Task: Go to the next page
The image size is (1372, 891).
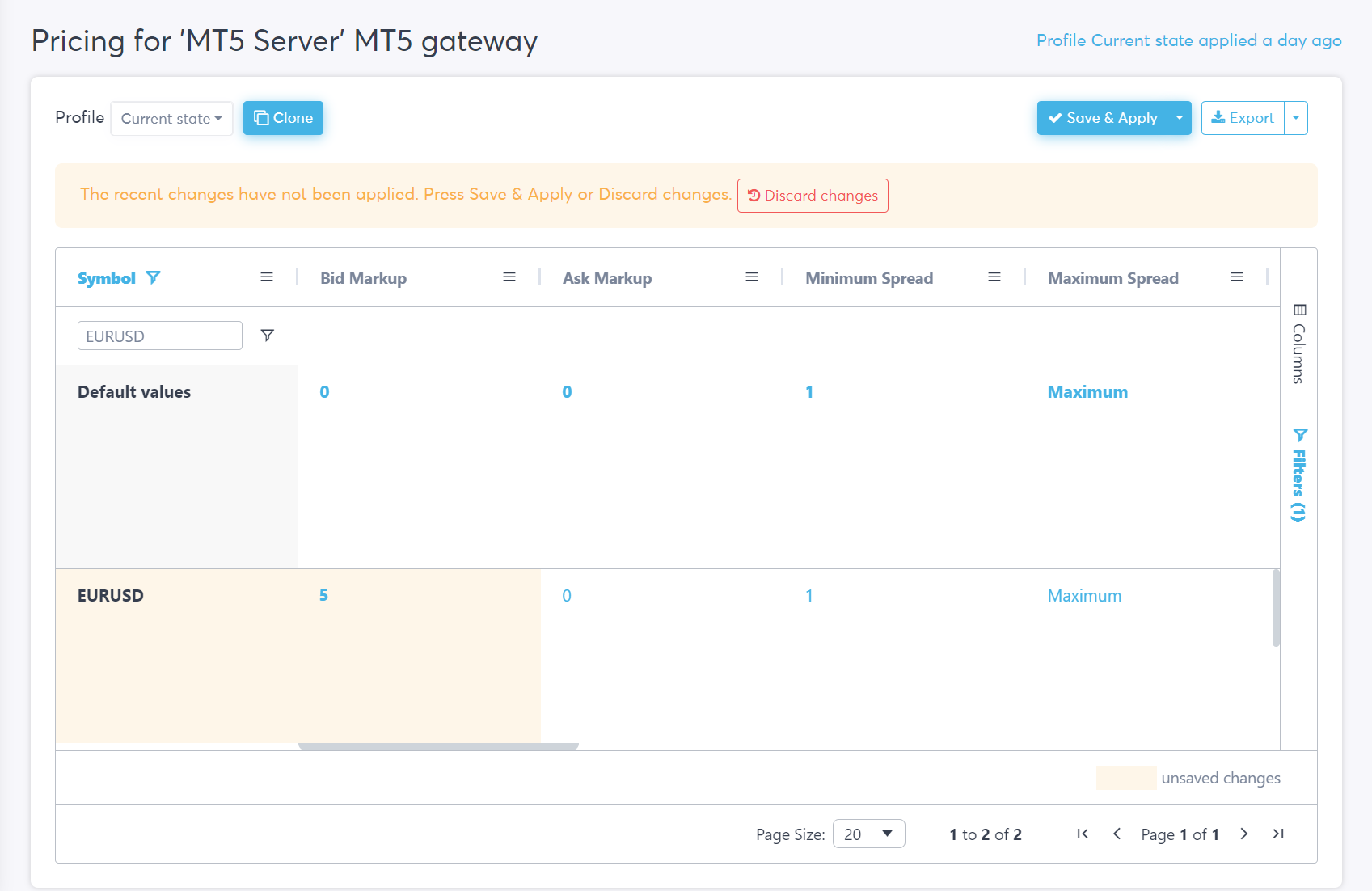Action: (1244, 834)
